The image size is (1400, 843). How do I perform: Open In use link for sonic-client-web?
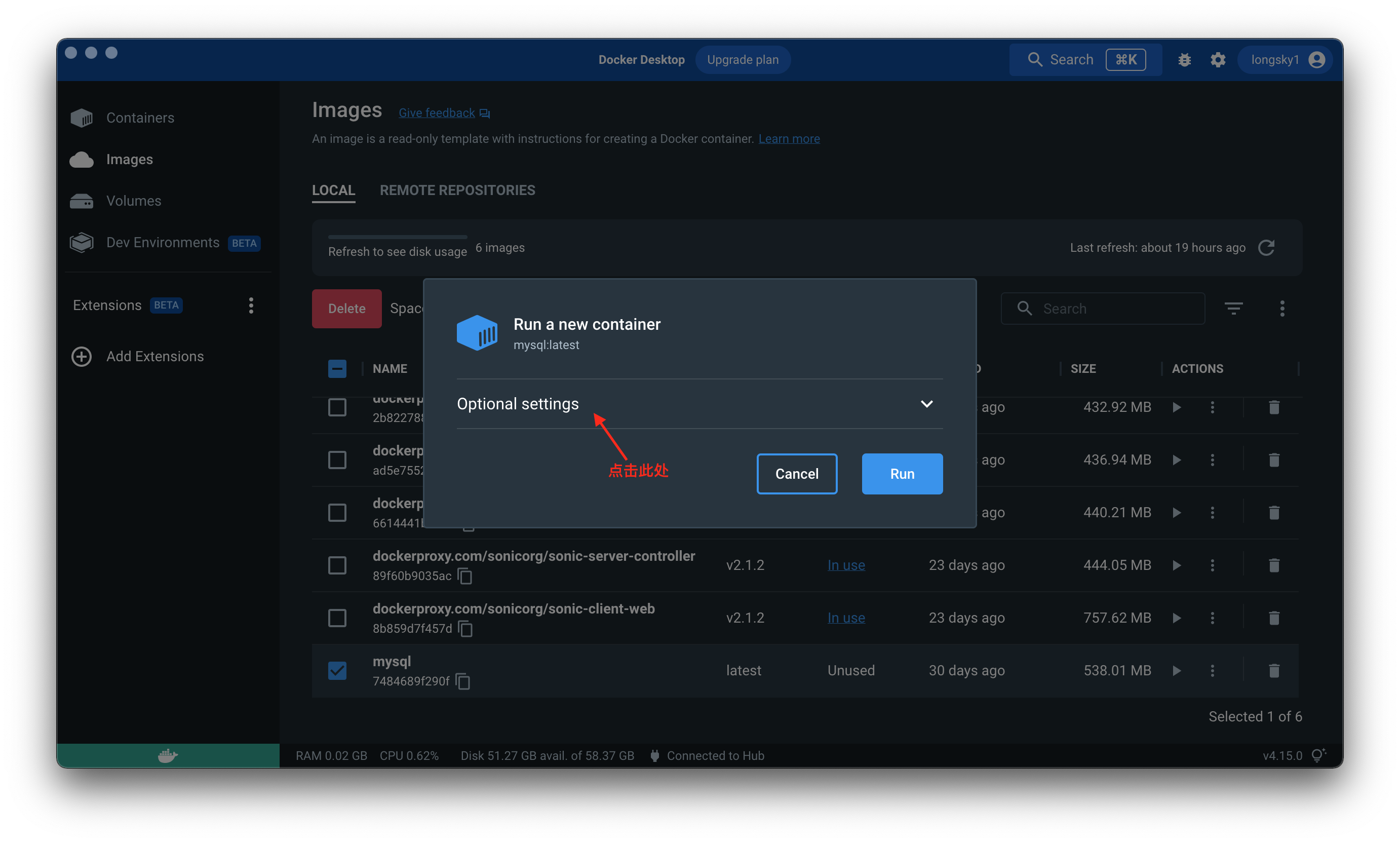(x=846, y=618)
